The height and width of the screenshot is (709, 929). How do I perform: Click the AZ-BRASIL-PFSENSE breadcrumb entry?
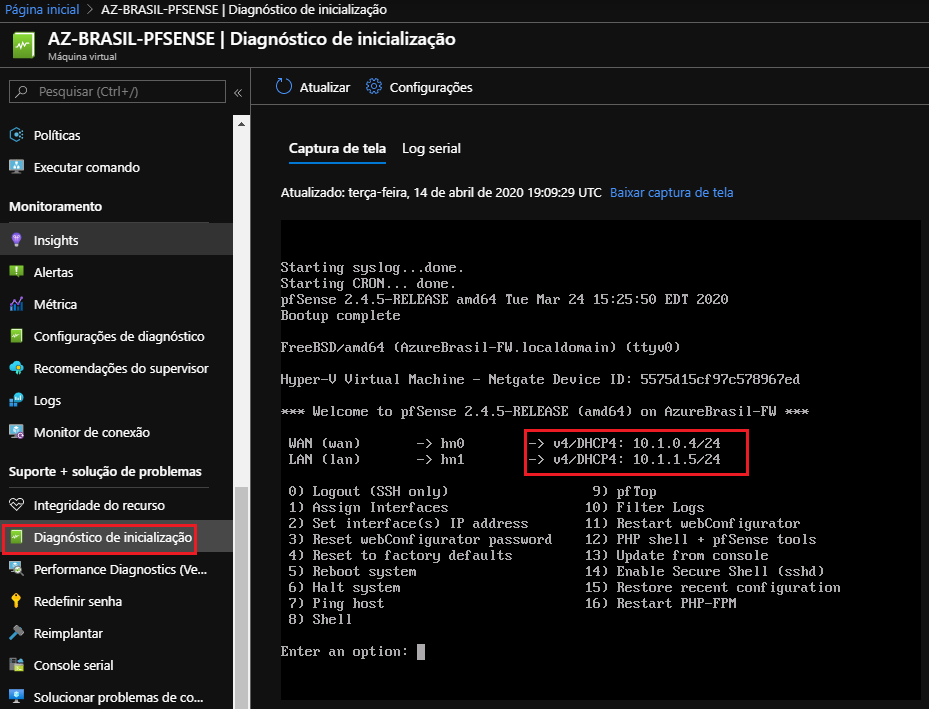[x=244, y=9]
